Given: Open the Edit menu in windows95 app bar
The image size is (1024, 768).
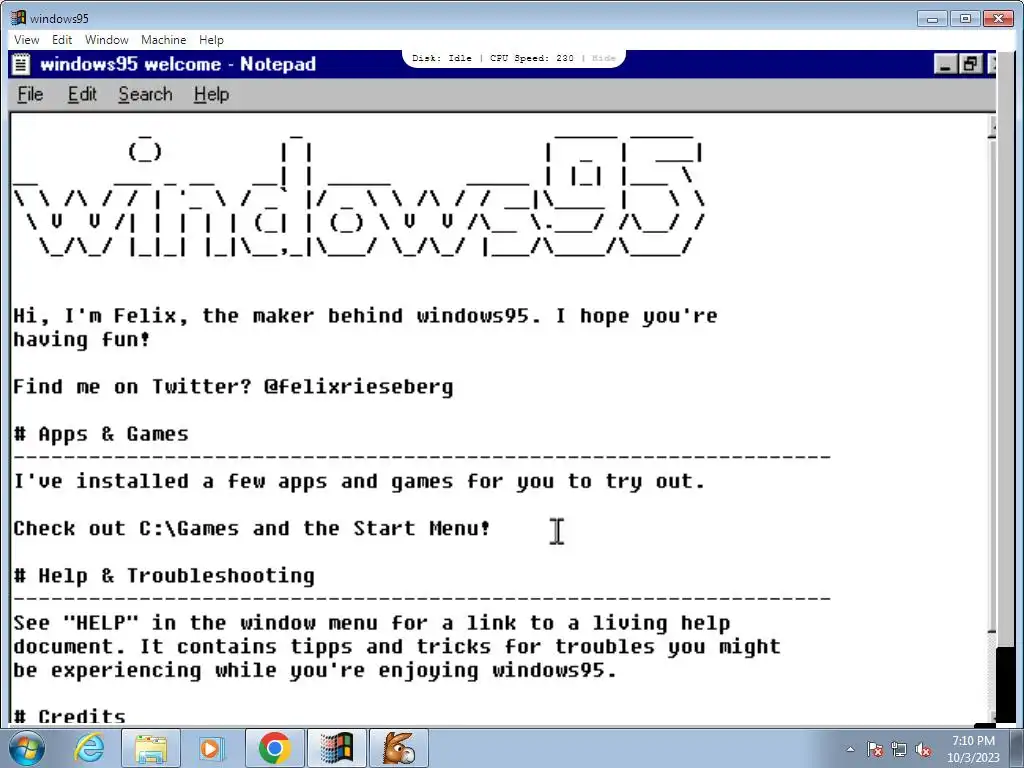Looking at the screenshot, I should (x=61, y=40).
